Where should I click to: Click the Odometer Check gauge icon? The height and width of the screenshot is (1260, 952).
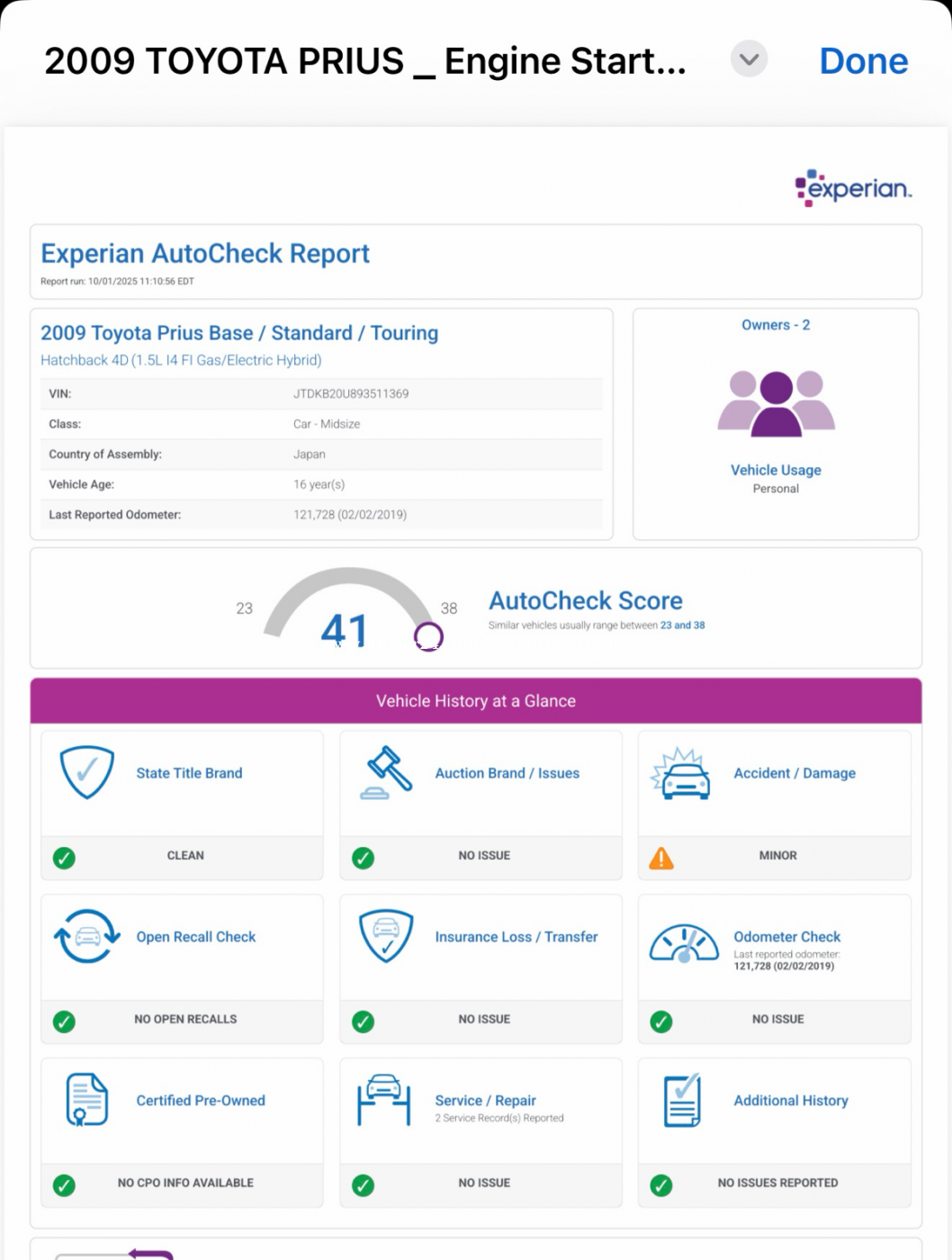(x=684, y=943)
